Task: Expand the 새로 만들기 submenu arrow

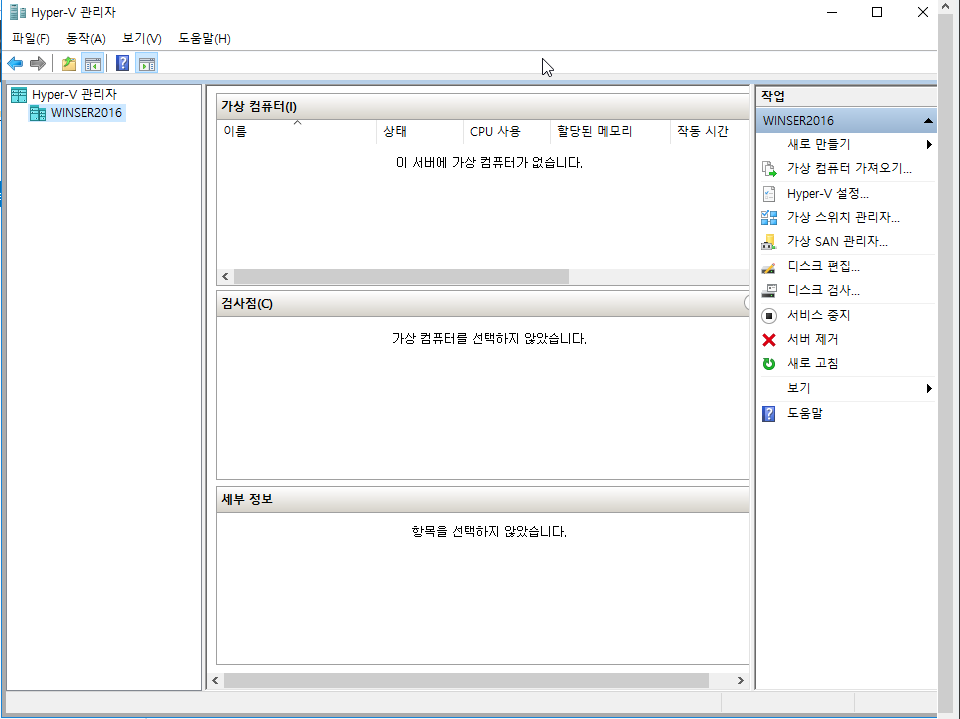Action: click(x=929, y=145)
